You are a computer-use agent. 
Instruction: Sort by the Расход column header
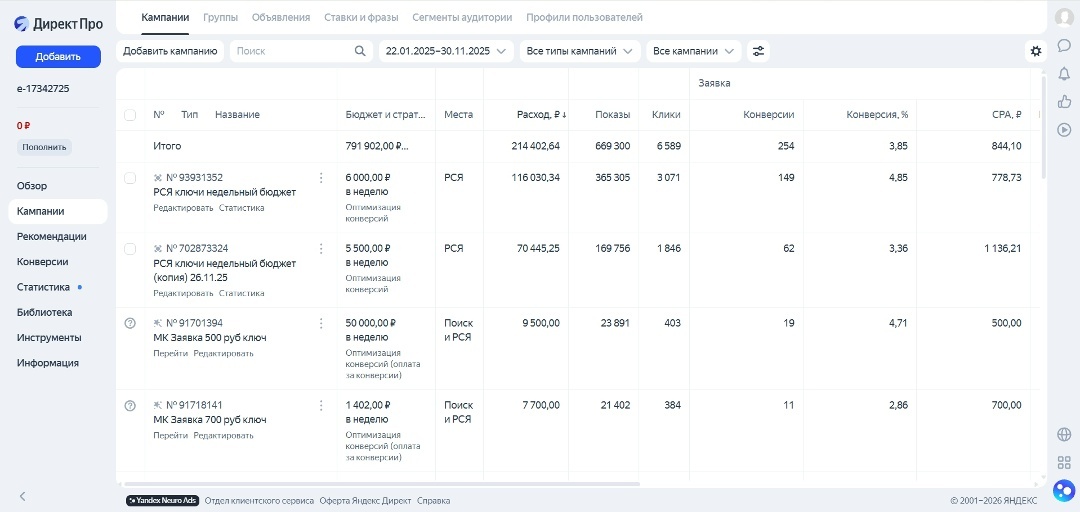541,115
